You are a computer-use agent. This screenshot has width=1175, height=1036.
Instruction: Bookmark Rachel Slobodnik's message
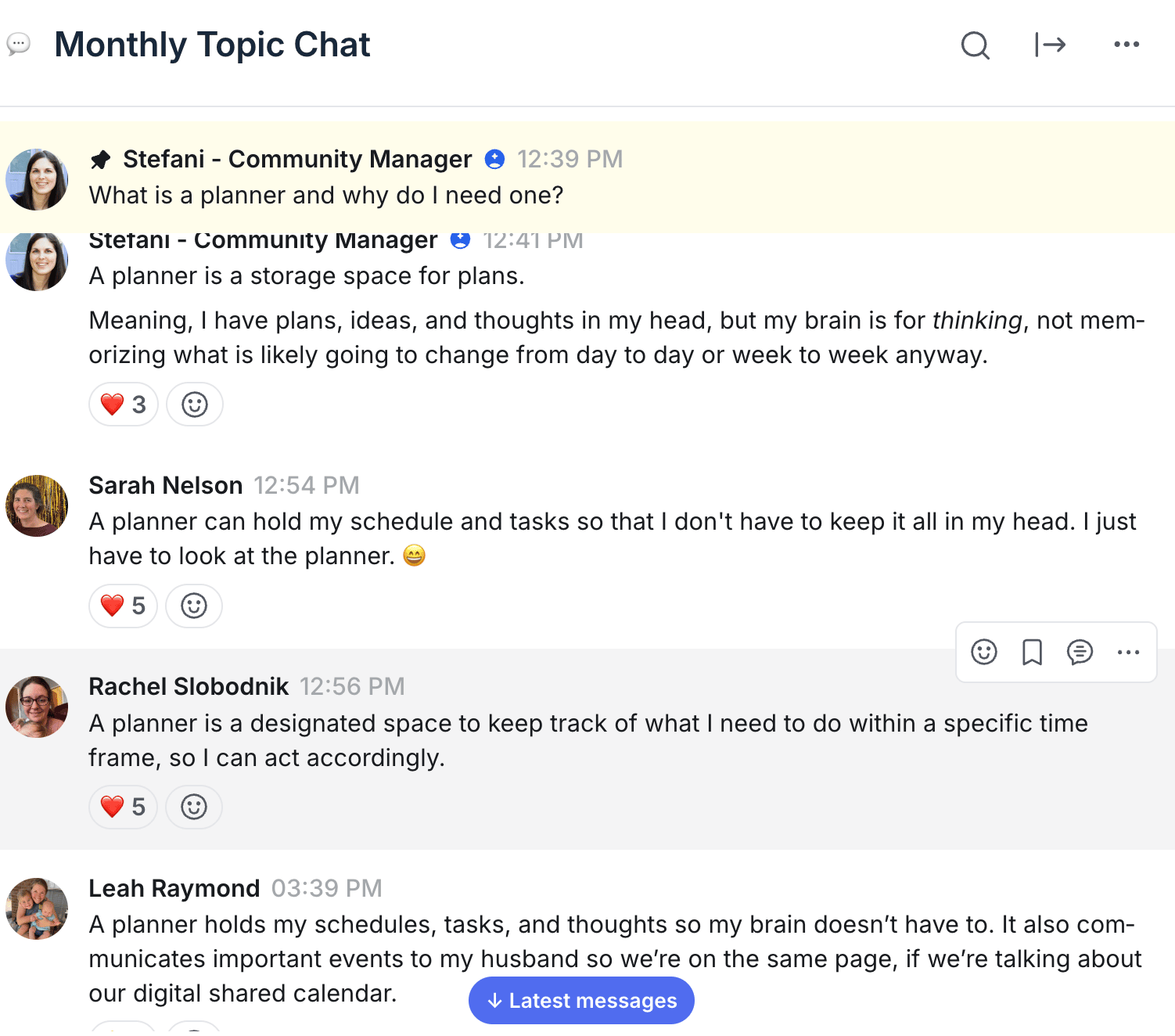point(1032,652)
